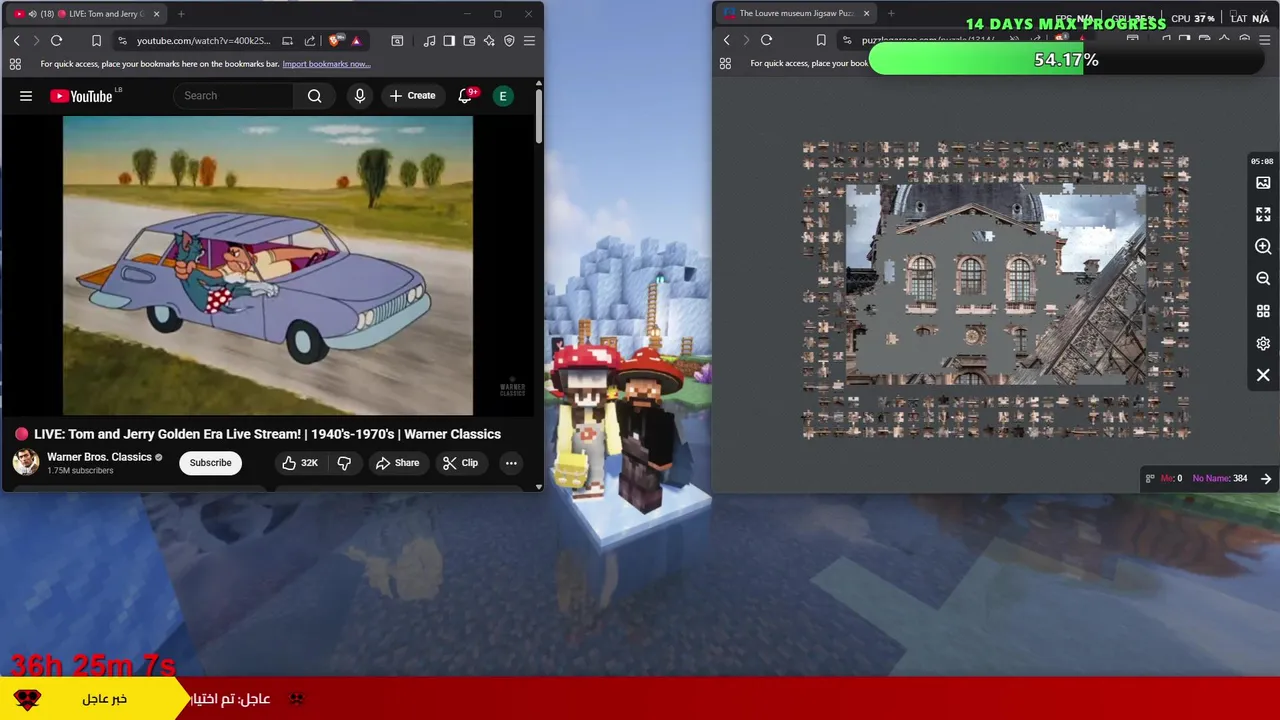This screenshot has width=1280, height=720.
Task: Zoom in on the jigsaw puzzle
Action: (1263, 247)
